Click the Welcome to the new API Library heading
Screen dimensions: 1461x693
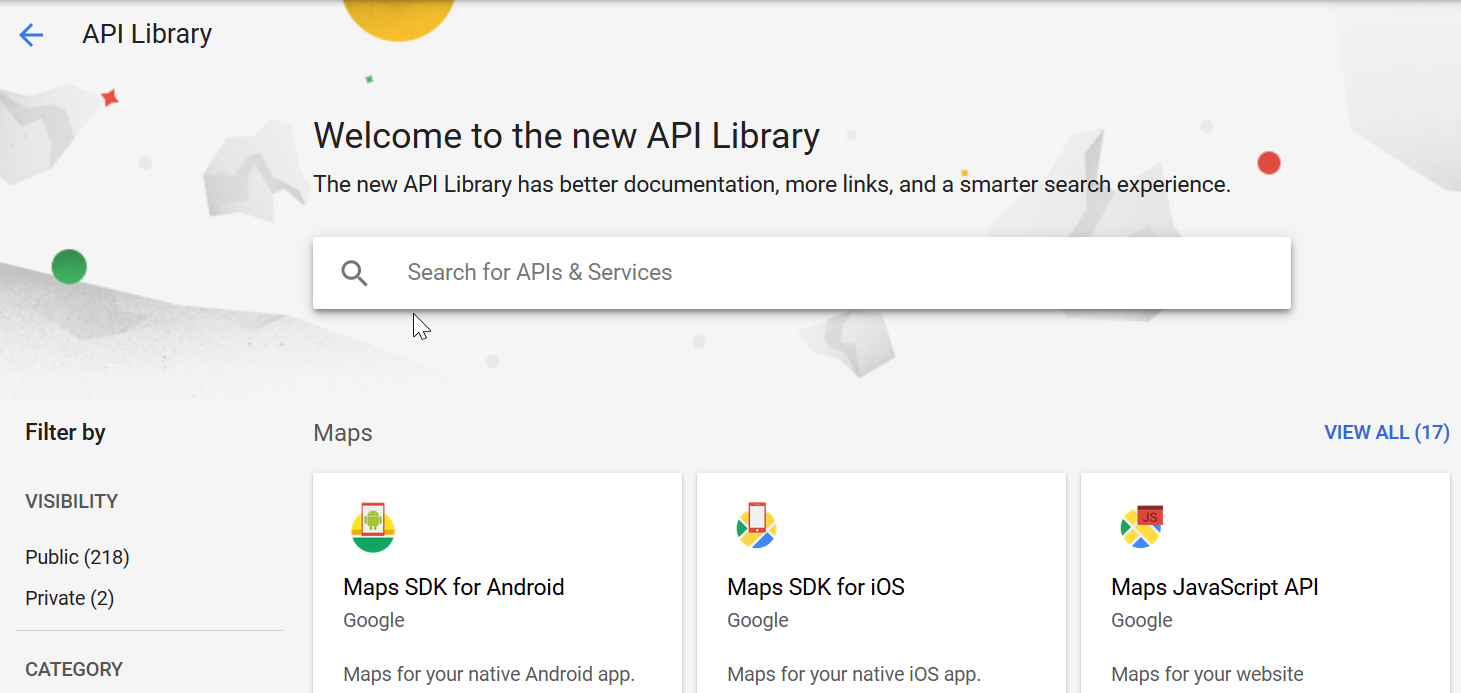tap(567, 135)
